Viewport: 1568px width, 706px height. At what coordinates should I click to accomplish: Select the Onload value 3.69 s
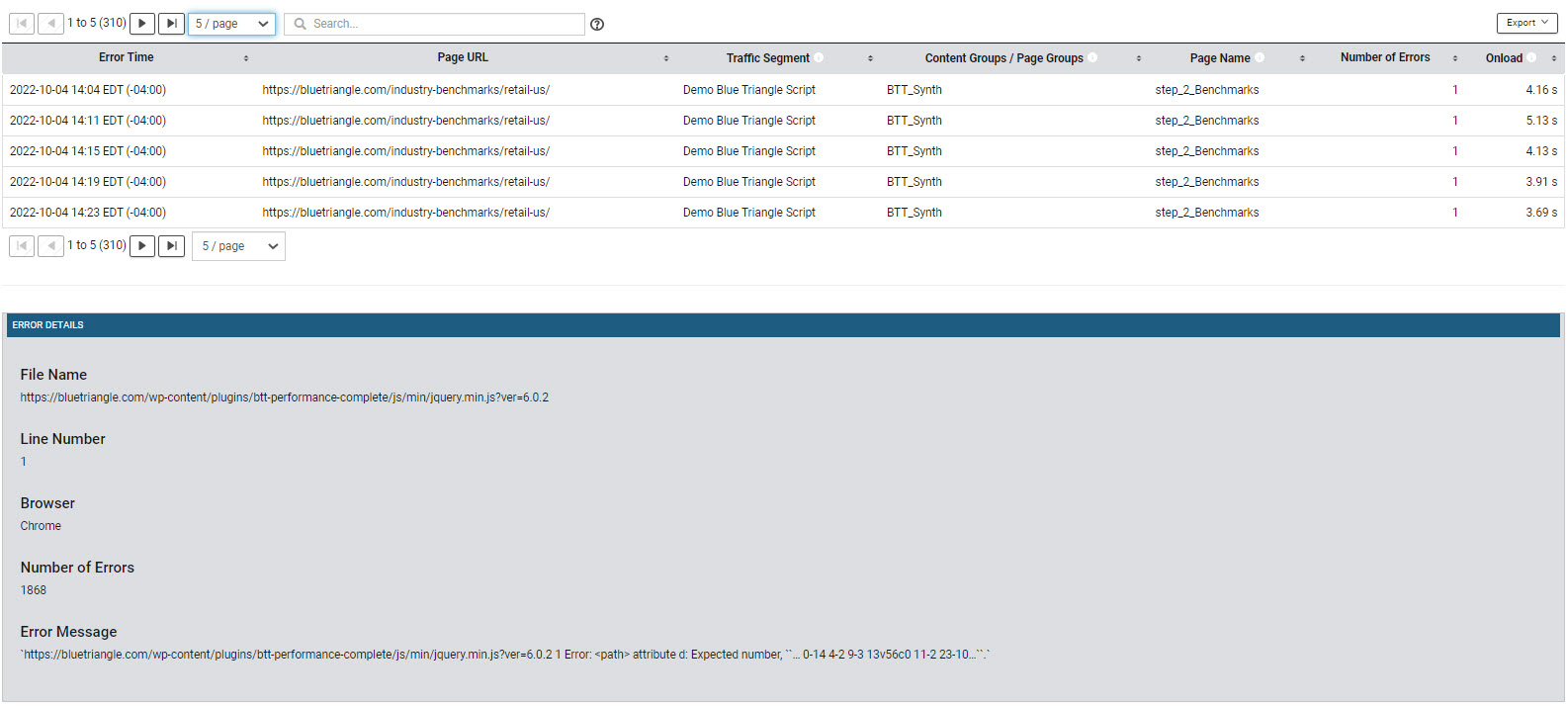pyautogui.click(x=1541, y=213)
